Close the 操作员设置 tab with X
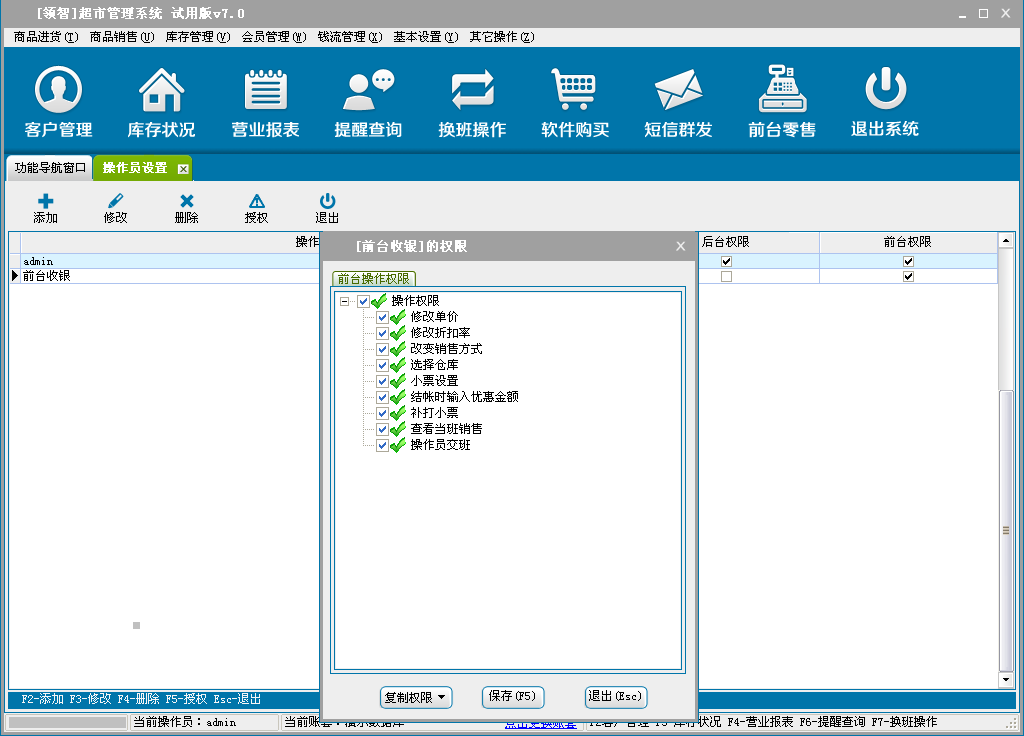This screenshot has width=1024, height=736. pyautogui.click(x=184, y=169)
